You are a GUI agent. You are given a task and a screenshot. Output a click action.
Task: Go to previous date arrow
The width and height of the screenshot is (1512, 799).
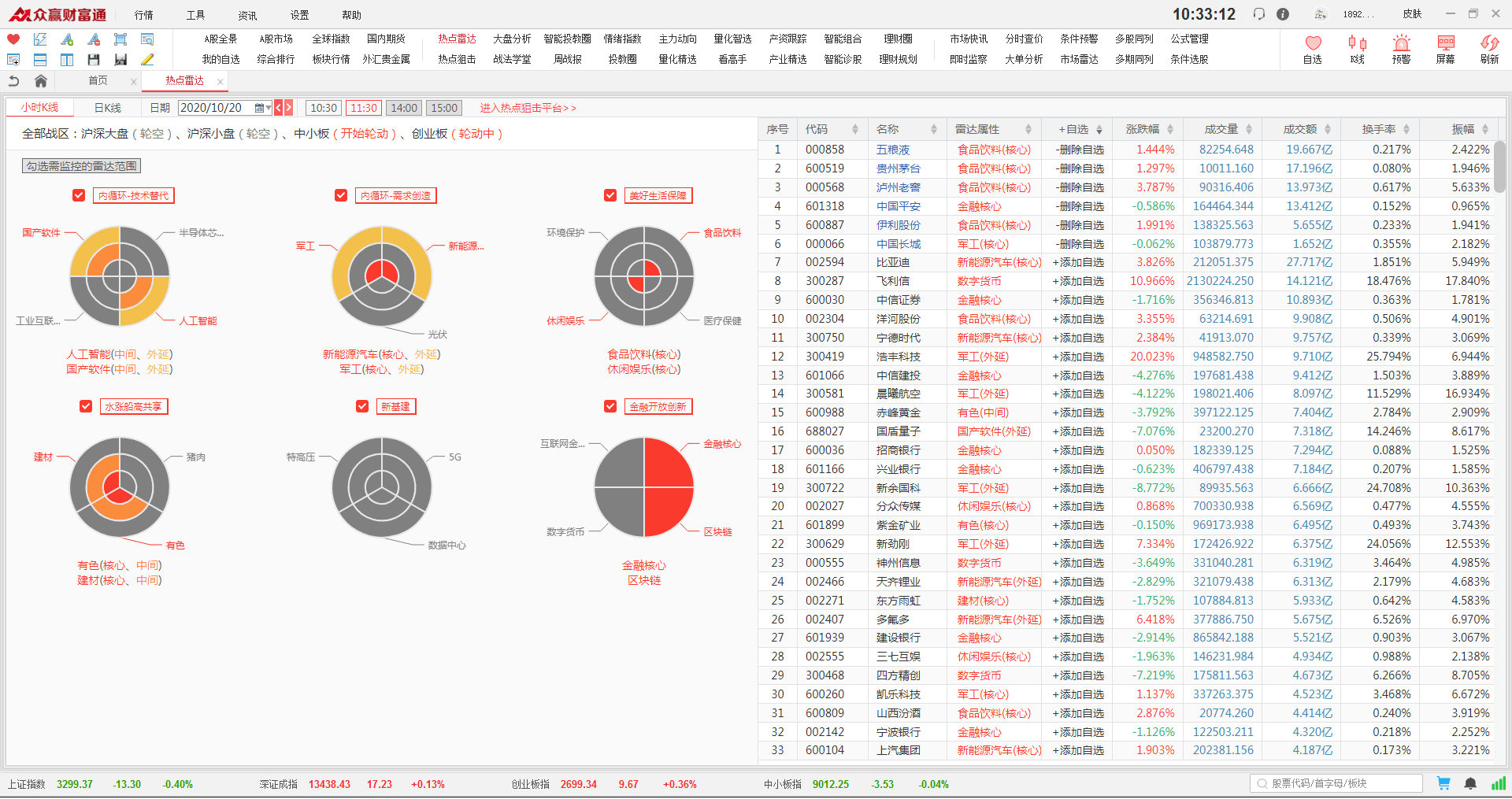coord(279,108)
